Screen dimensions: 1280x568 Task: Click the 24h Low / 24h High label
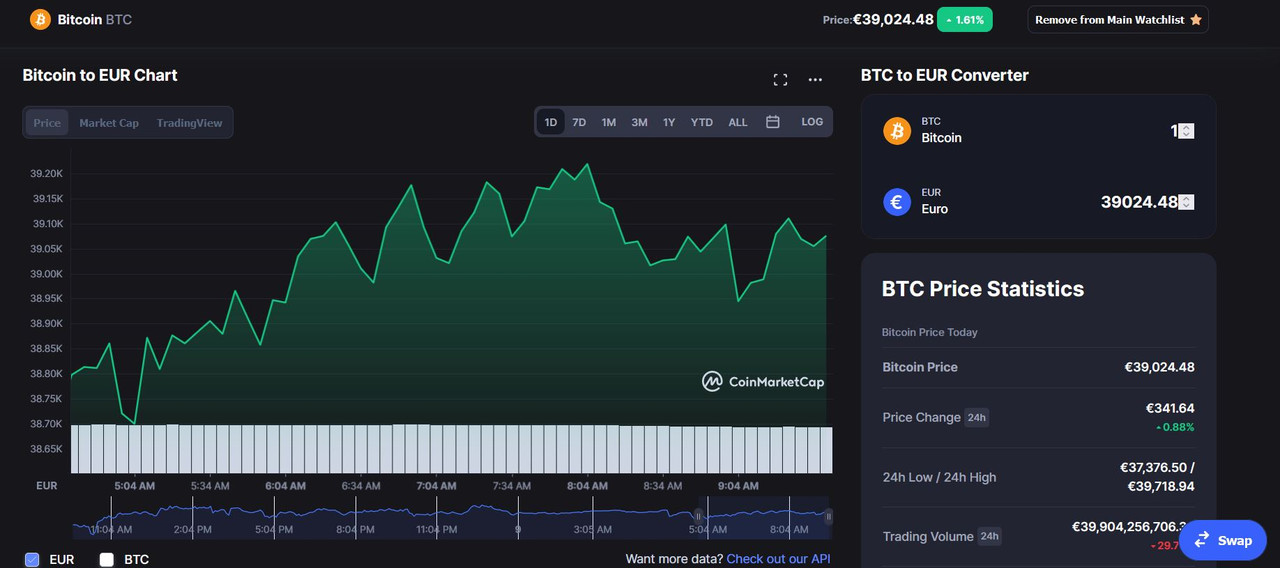tap(939, 477)
